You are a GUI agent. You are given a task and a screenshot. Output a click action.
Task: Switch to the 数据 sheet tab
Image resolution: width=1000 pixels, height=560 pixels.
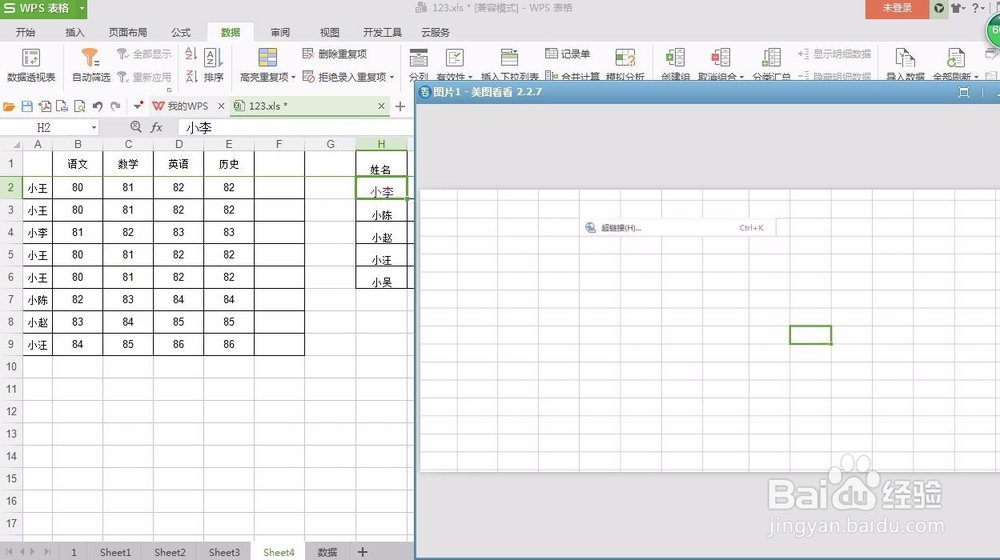327,552
